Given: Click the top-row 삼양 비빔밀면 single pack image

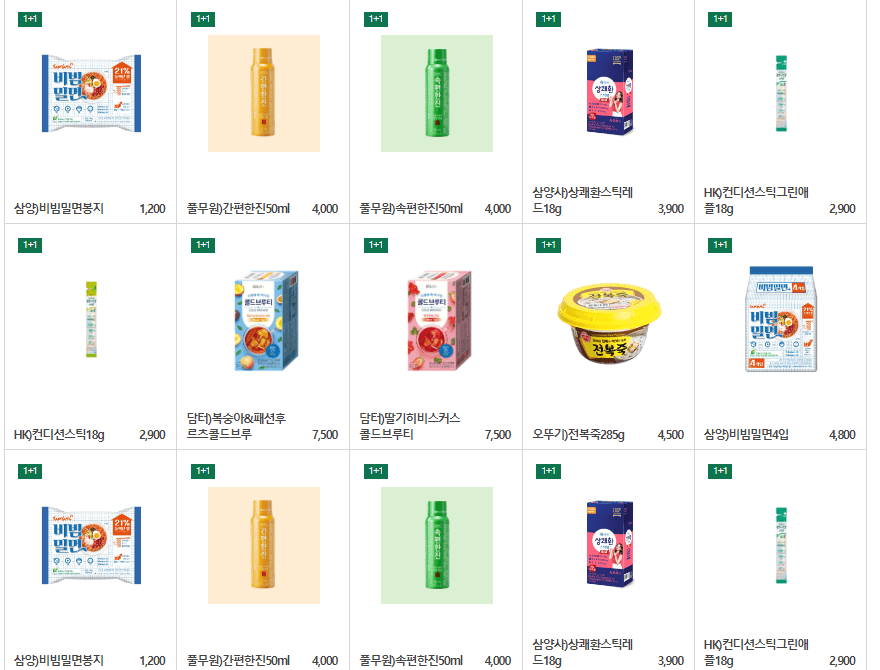Looking at the screenshot, I should click(x=91, y=93).
